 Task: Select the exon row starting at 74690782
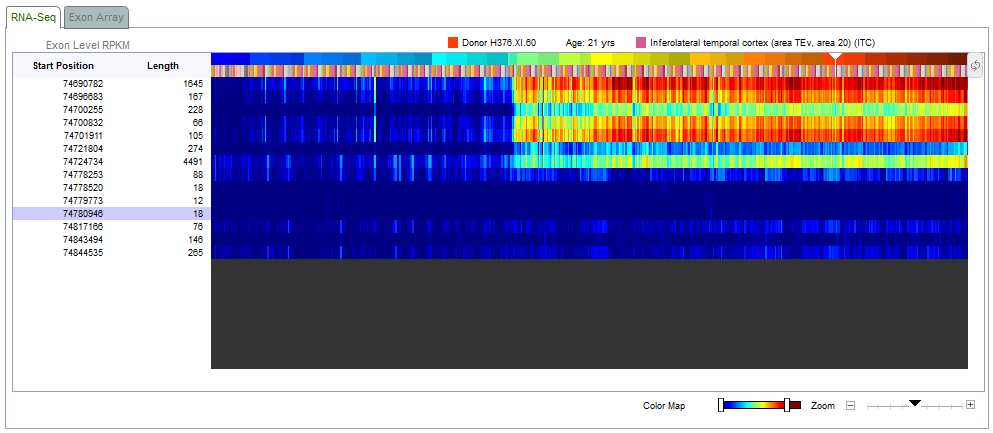(x=111, y=84)
